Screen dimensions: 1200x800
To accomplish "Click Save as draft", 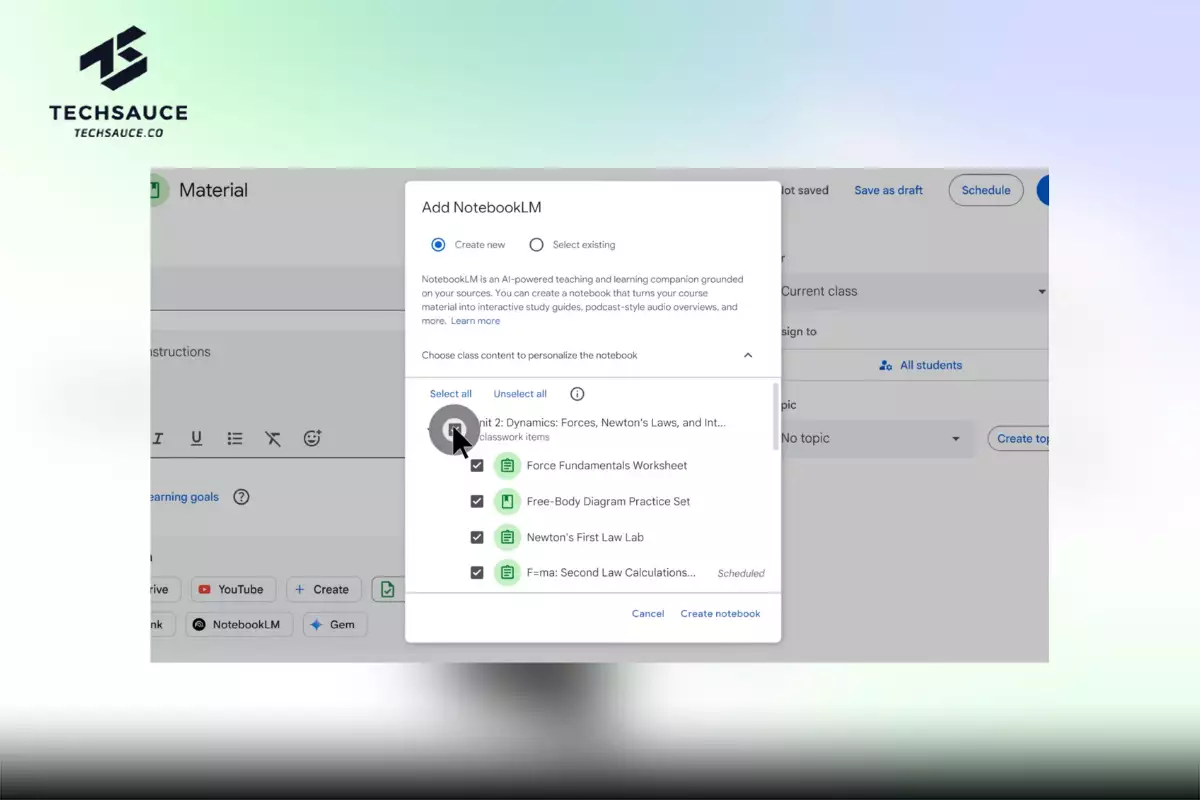I will pyautogui.click(x=888, y=190).
